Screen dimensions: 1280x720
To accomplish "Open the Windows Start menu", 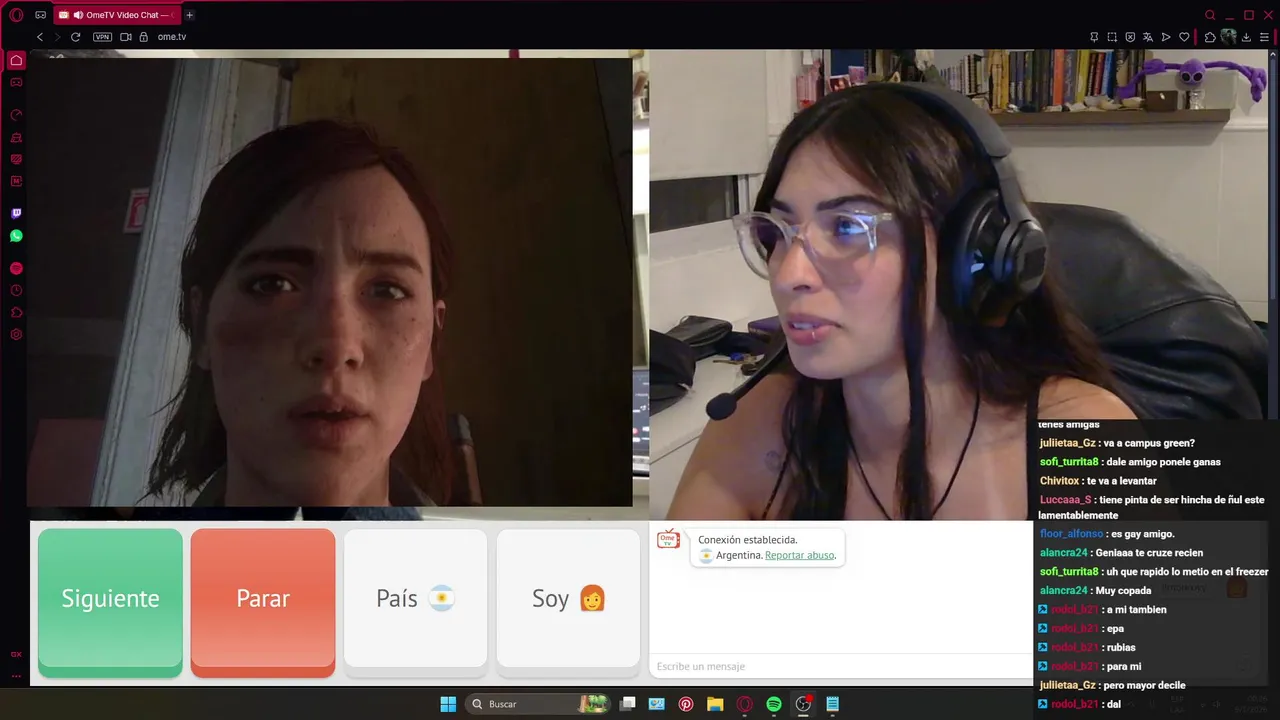I will coord(448,704).
